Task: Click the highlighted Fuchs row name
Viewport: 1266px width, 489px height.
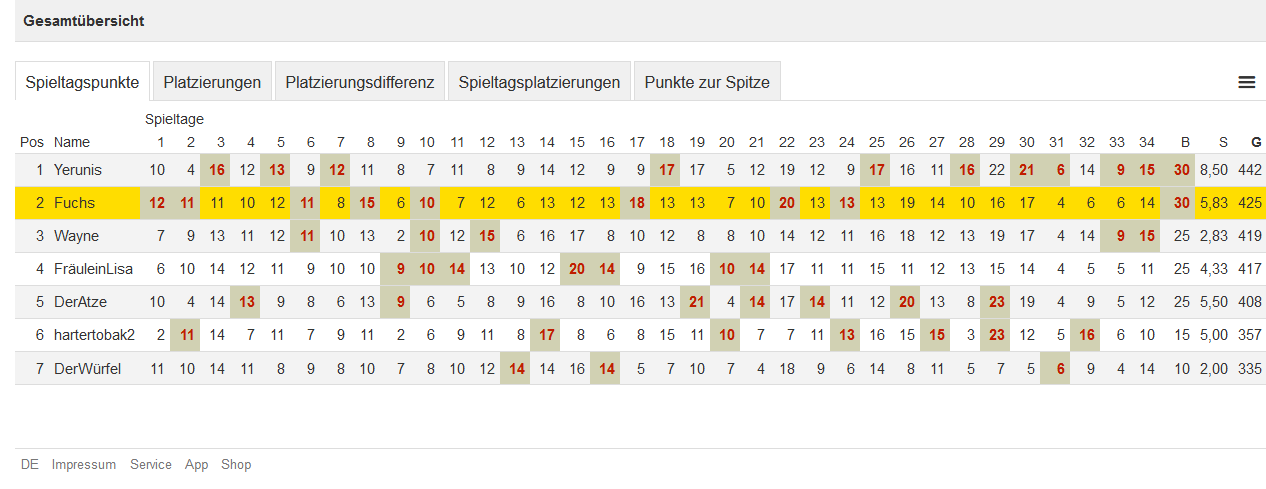Action: 75,203
